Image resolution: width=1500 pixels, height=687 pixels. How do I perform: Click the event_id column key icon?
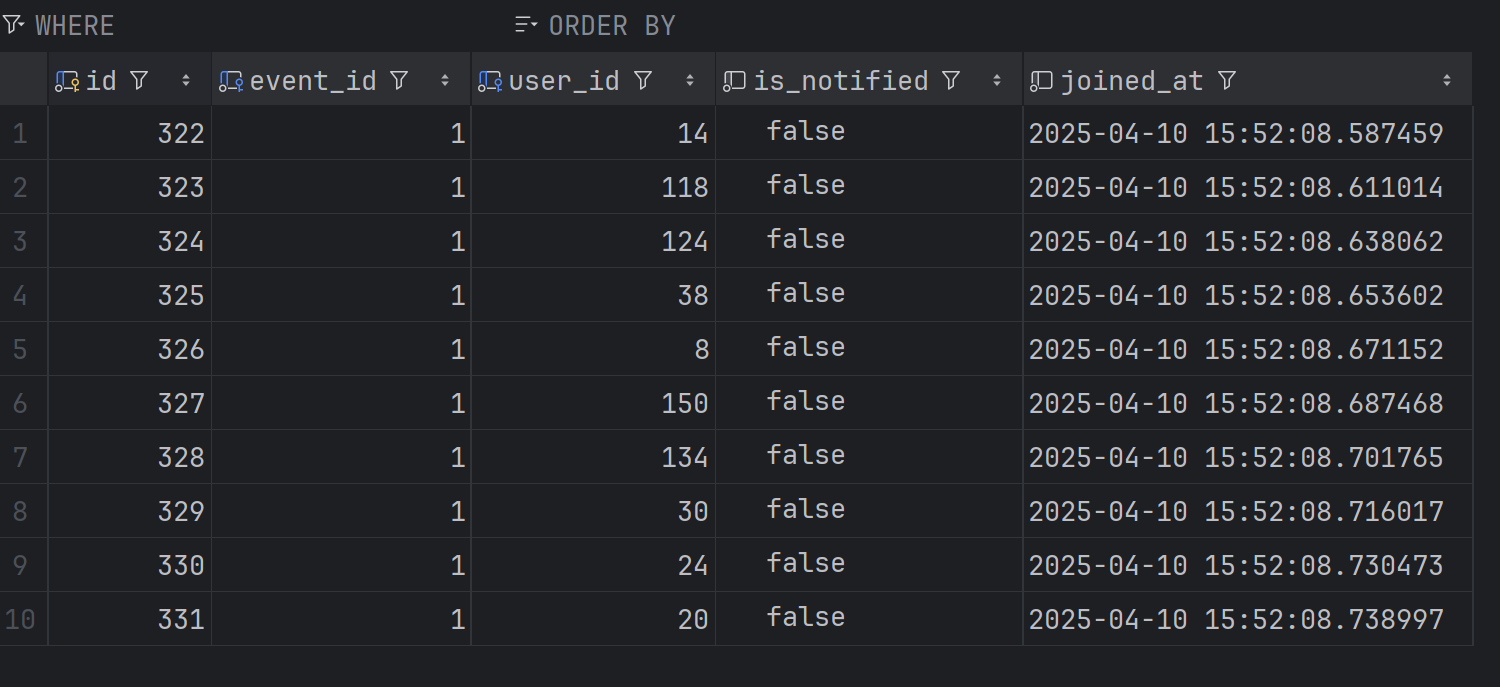pos(231,81)
